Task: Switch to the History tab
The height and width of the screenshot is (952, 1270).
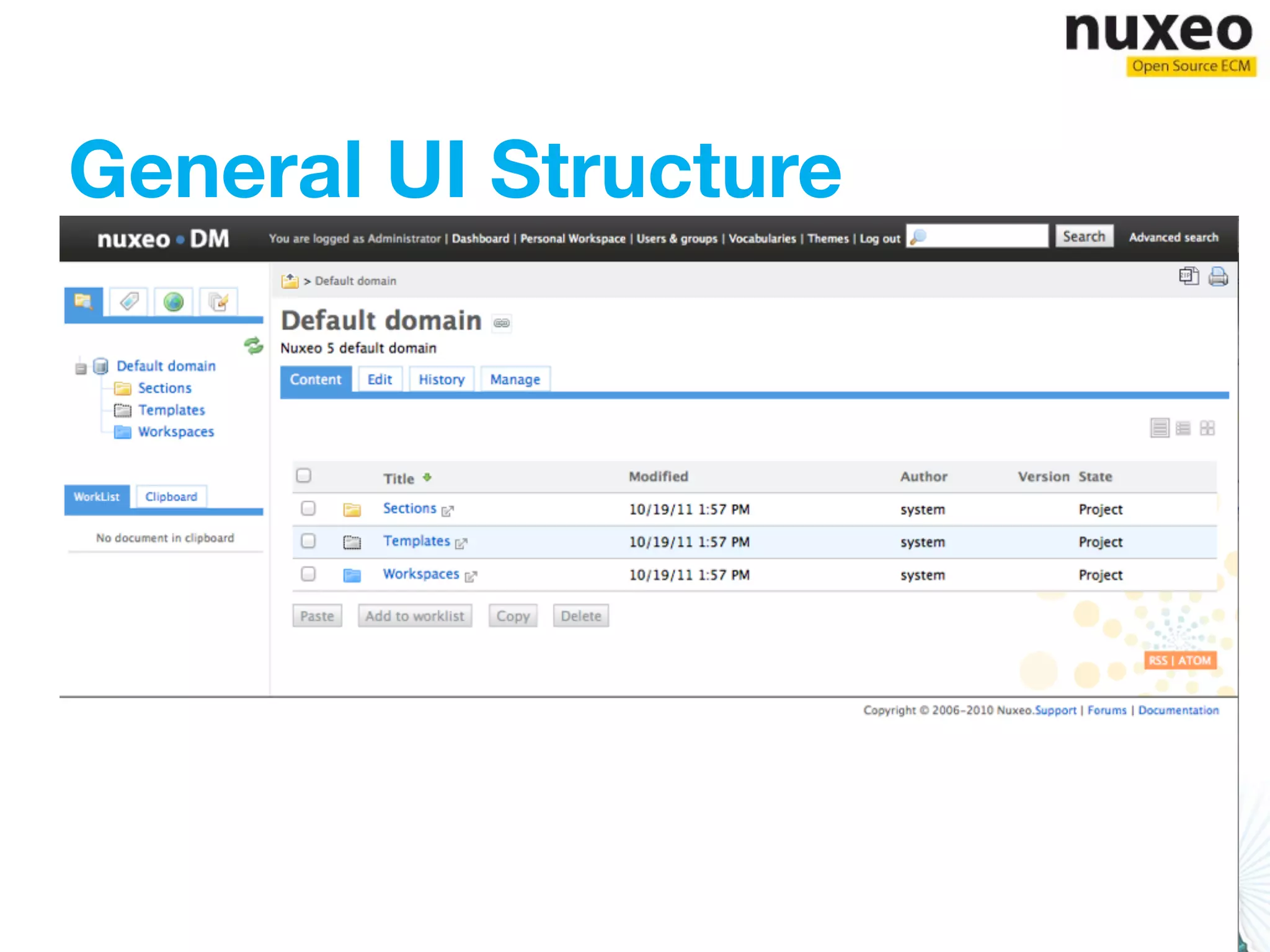Action: coord(441,379)
